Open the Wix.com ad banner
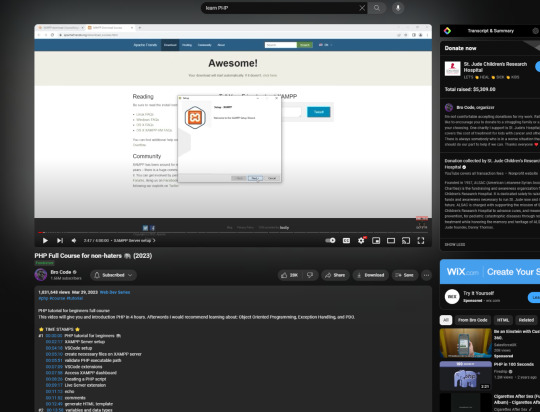 tap(490, 272)
